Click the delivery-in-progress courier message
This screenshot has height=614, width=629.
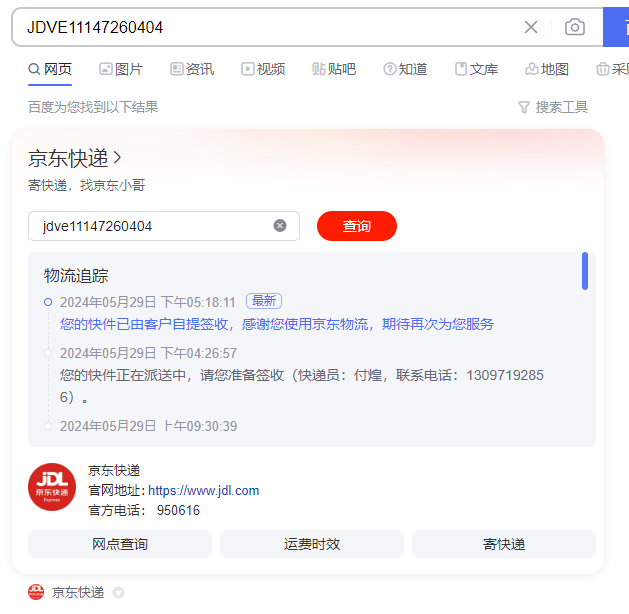click(x=302, y=386)
